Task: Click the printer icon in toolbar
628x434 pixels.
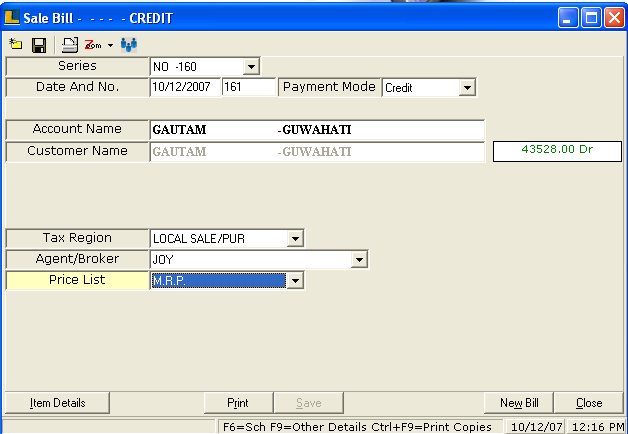Action: (70, 45)
